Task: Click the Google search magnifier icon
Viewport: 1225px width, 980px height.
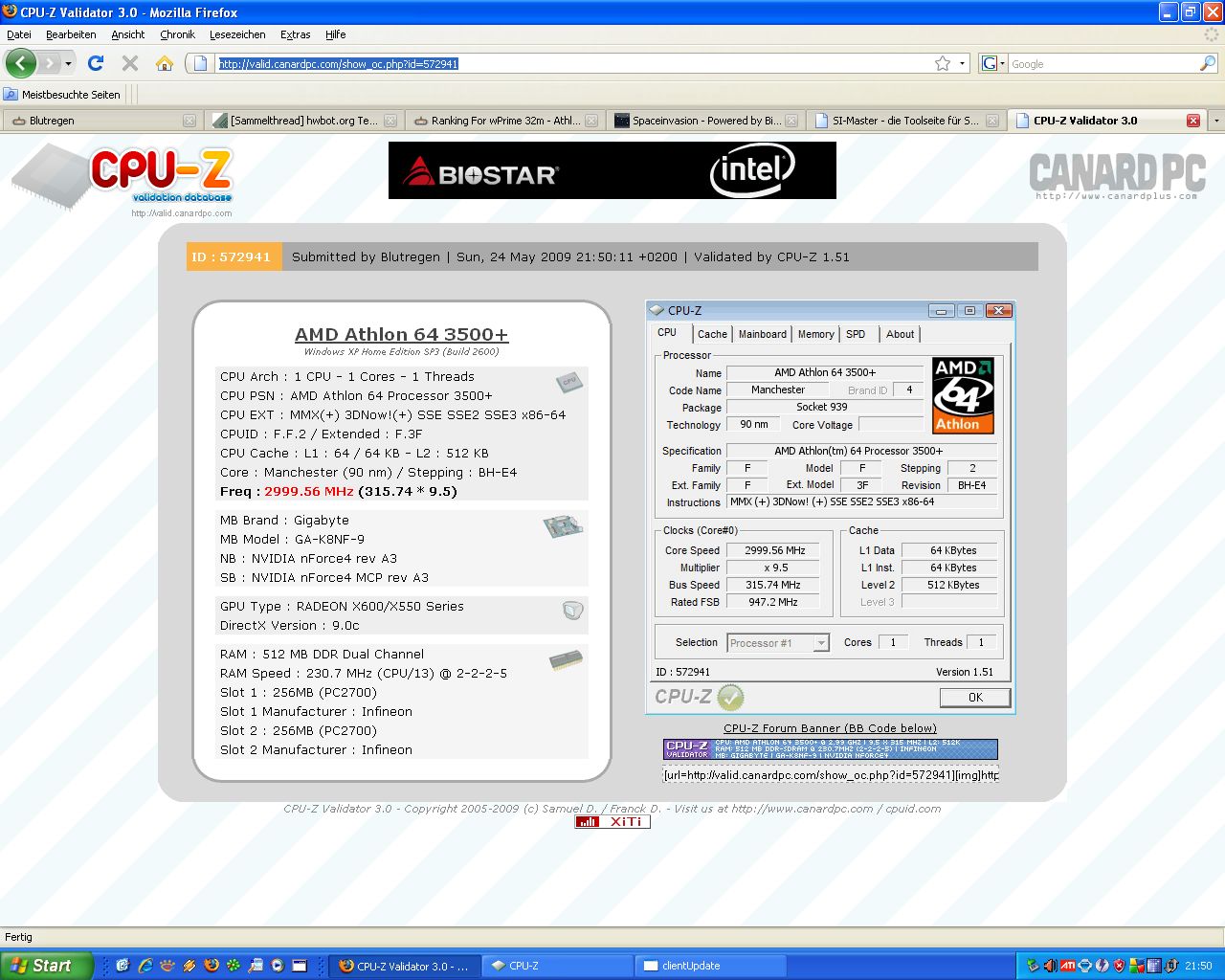Action: pos(1208,63)
